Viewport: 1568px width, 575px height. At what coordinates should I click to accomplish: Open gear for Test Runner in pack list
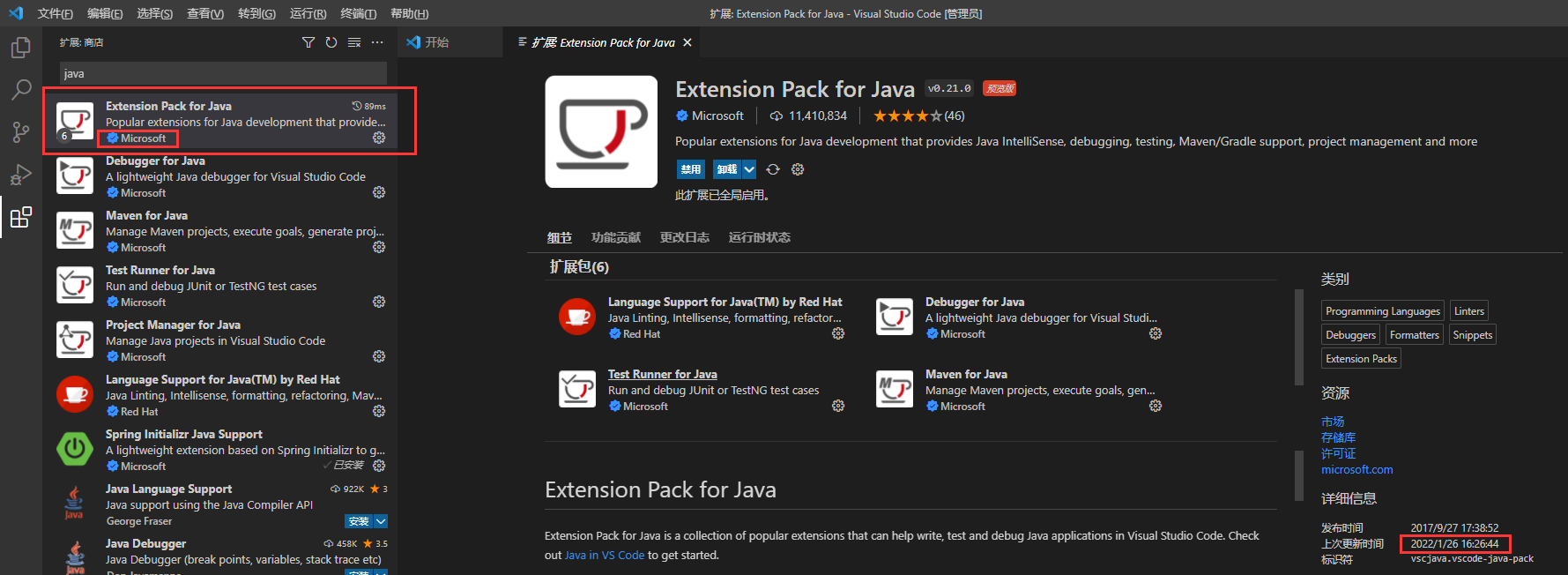coord(838,406)
